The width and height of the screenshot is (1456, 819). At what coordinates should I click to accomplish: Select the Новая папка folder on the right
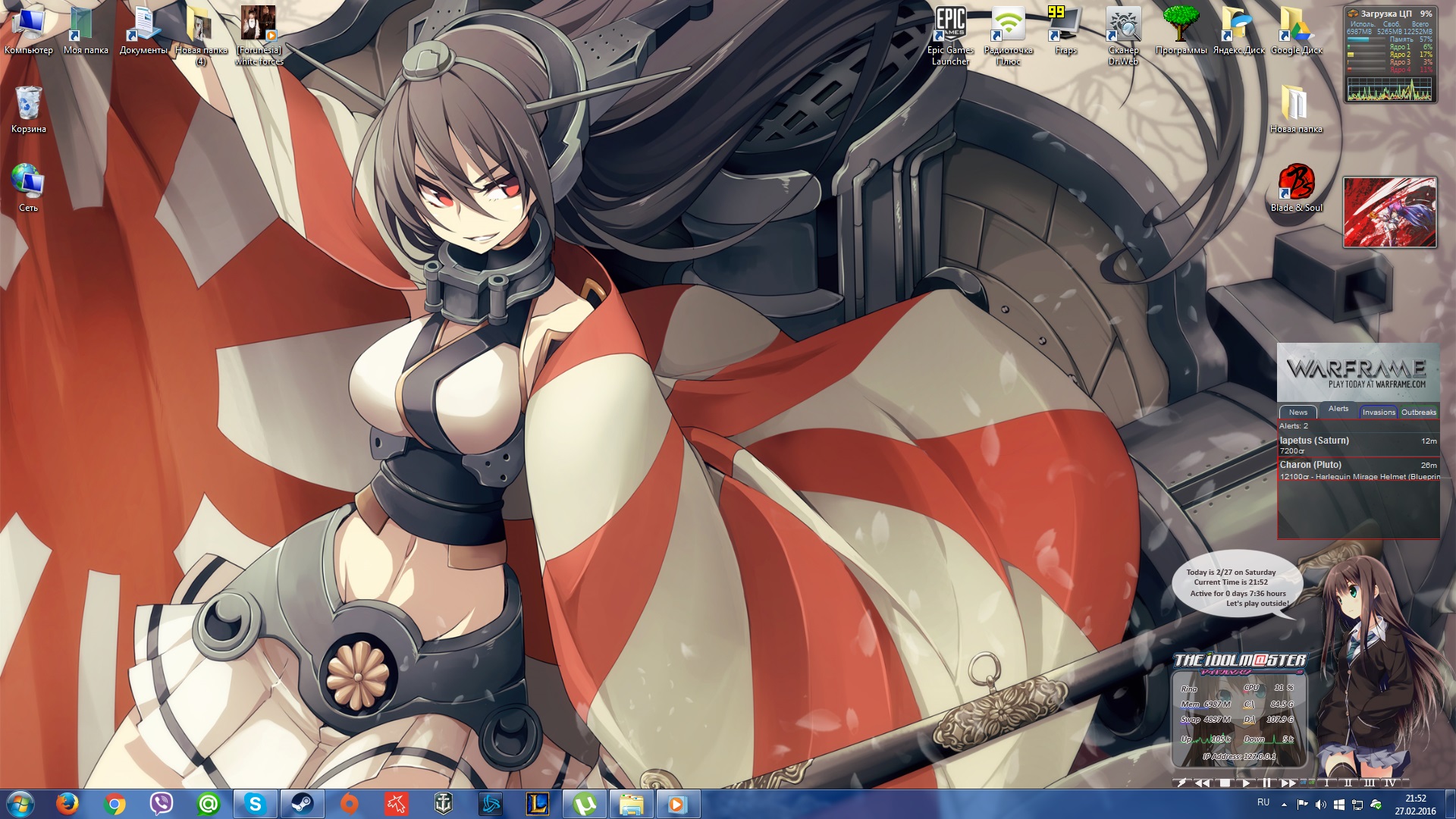pos(1296,110)
